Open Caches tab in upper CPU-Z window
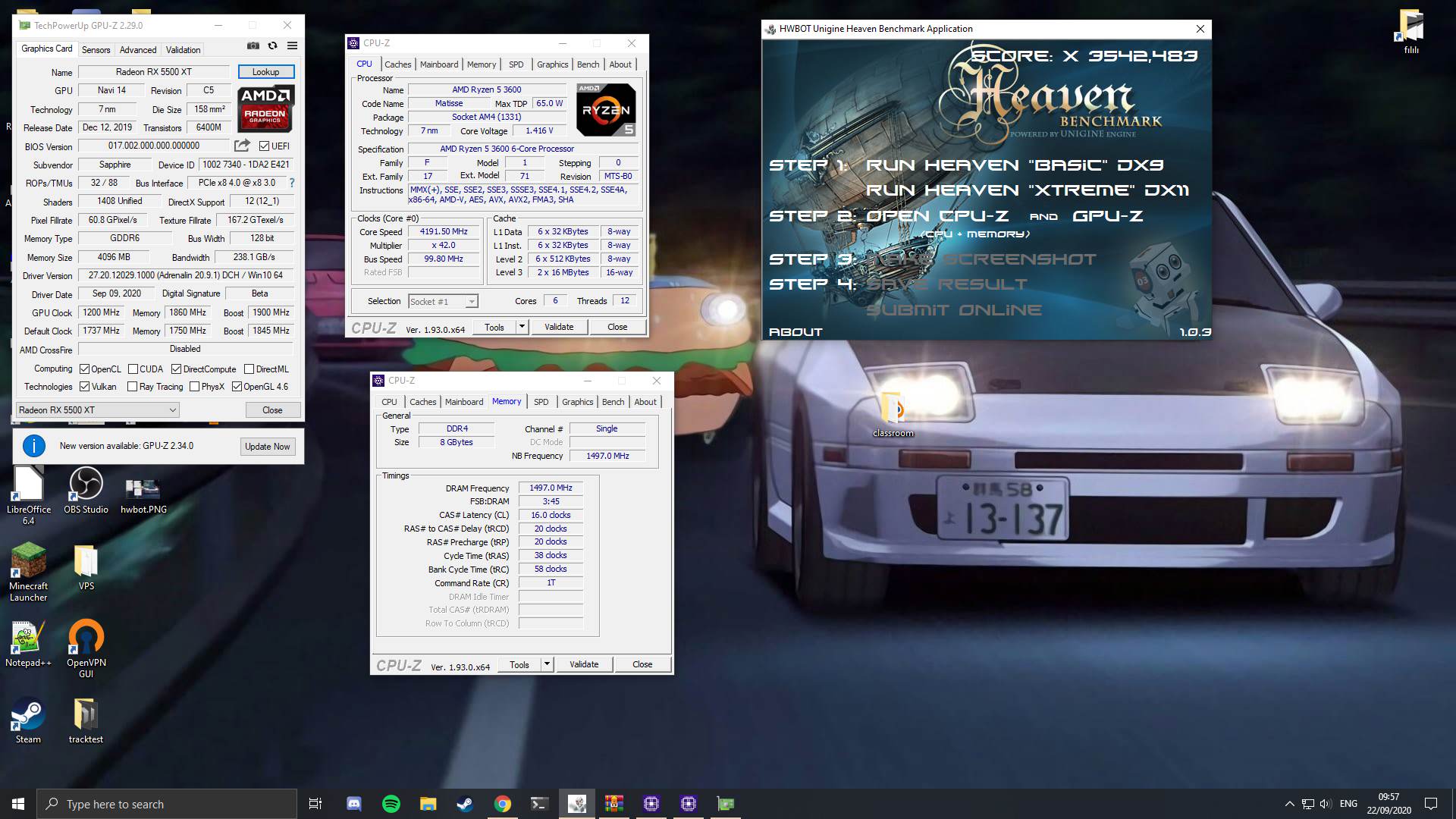Screen dimensions: 1456x819 coord(397,64)
